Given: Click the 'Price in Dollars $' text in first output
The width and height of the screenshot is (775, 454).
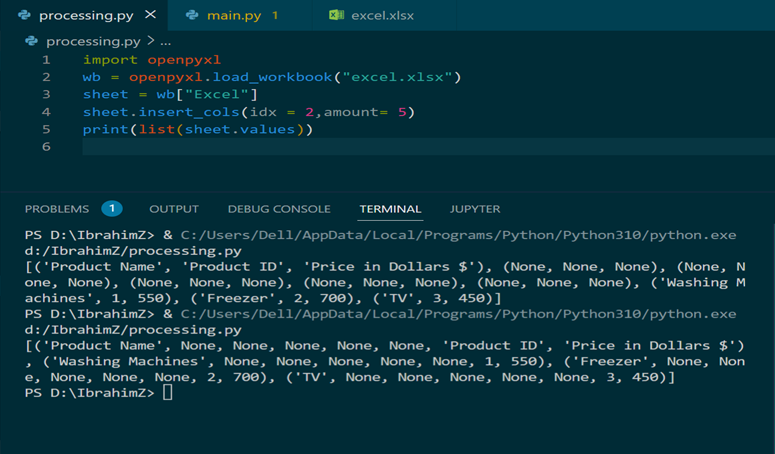Looking at the screenshot, I should 390,267.
